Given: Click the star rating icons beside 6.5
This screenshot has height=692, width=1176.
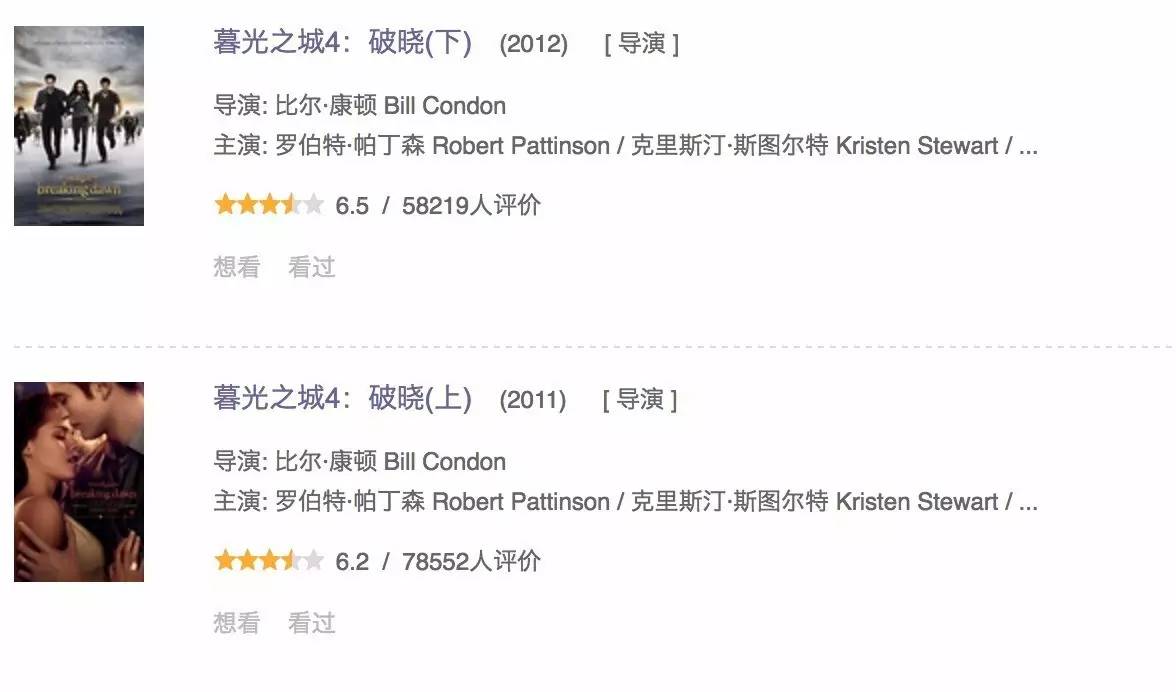Looking at the screenshot, I should [x=269, y=205].
